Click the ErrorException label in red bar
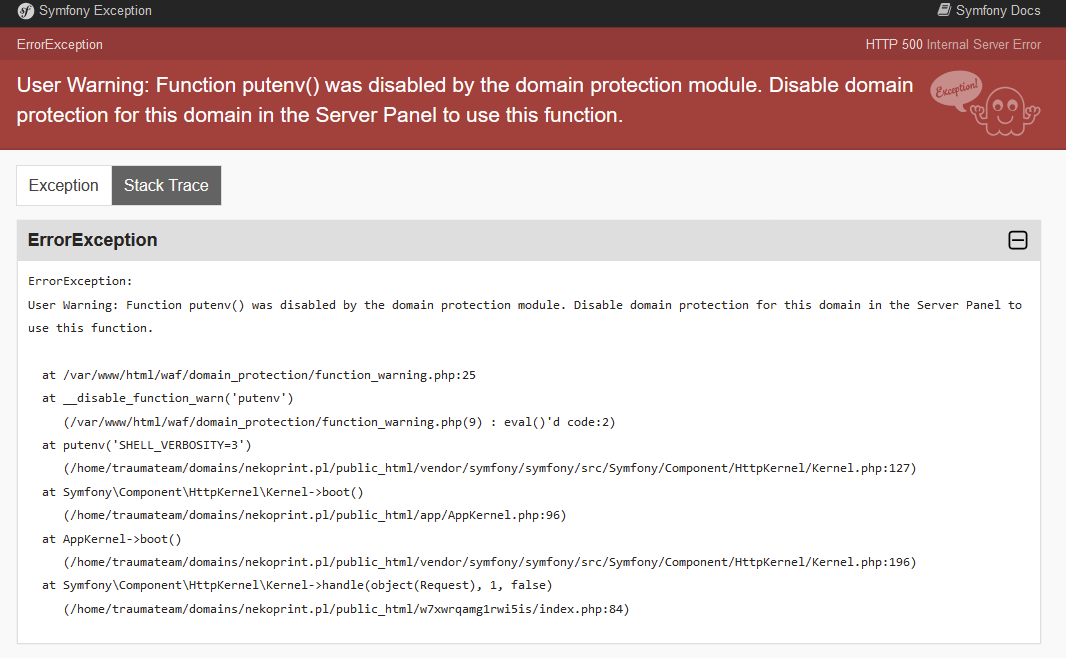Viewport: 1066px width, 658px height. click(x=60, y=44)
